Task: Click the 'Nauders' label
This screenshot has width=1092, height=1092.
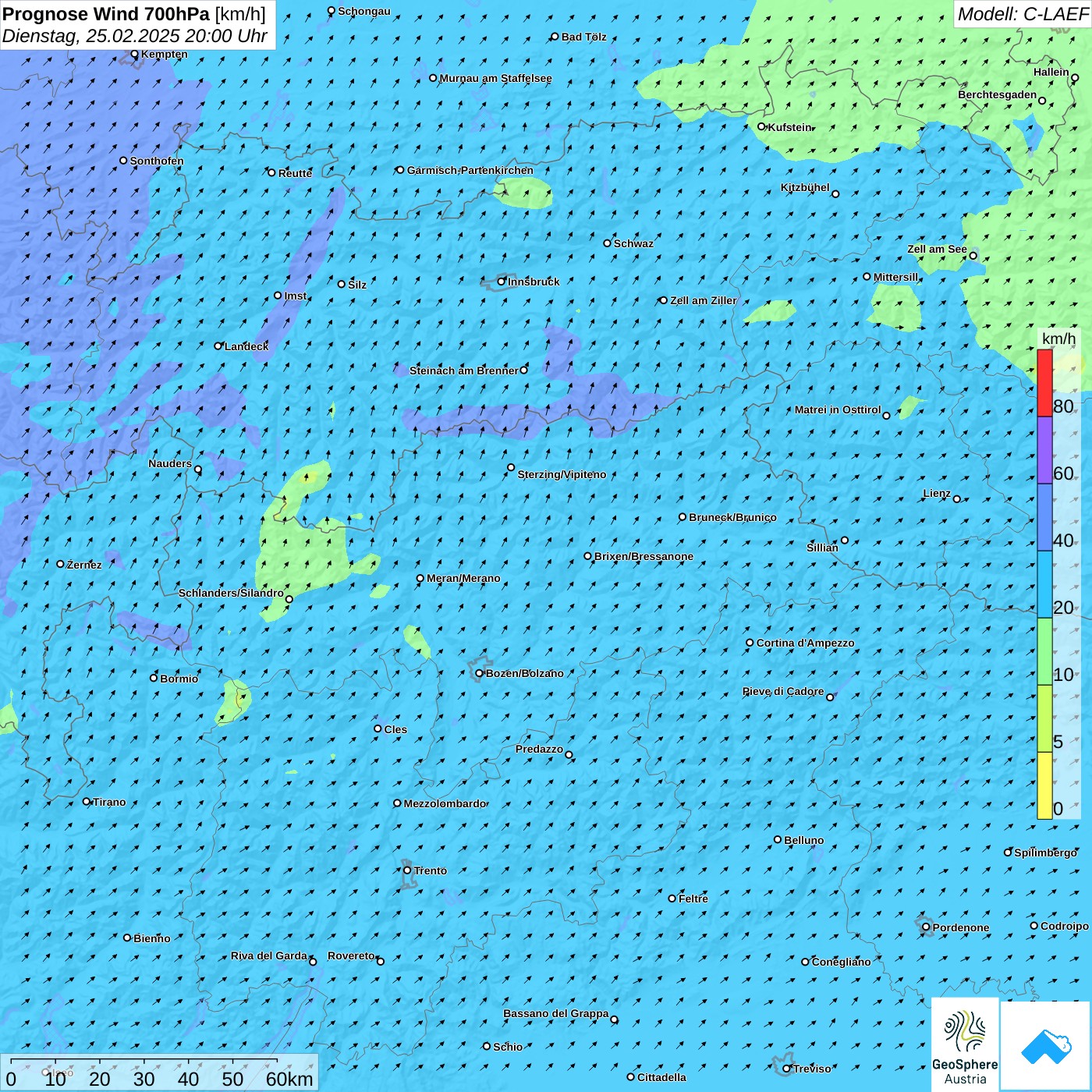Action: click(x=169, y=463)
